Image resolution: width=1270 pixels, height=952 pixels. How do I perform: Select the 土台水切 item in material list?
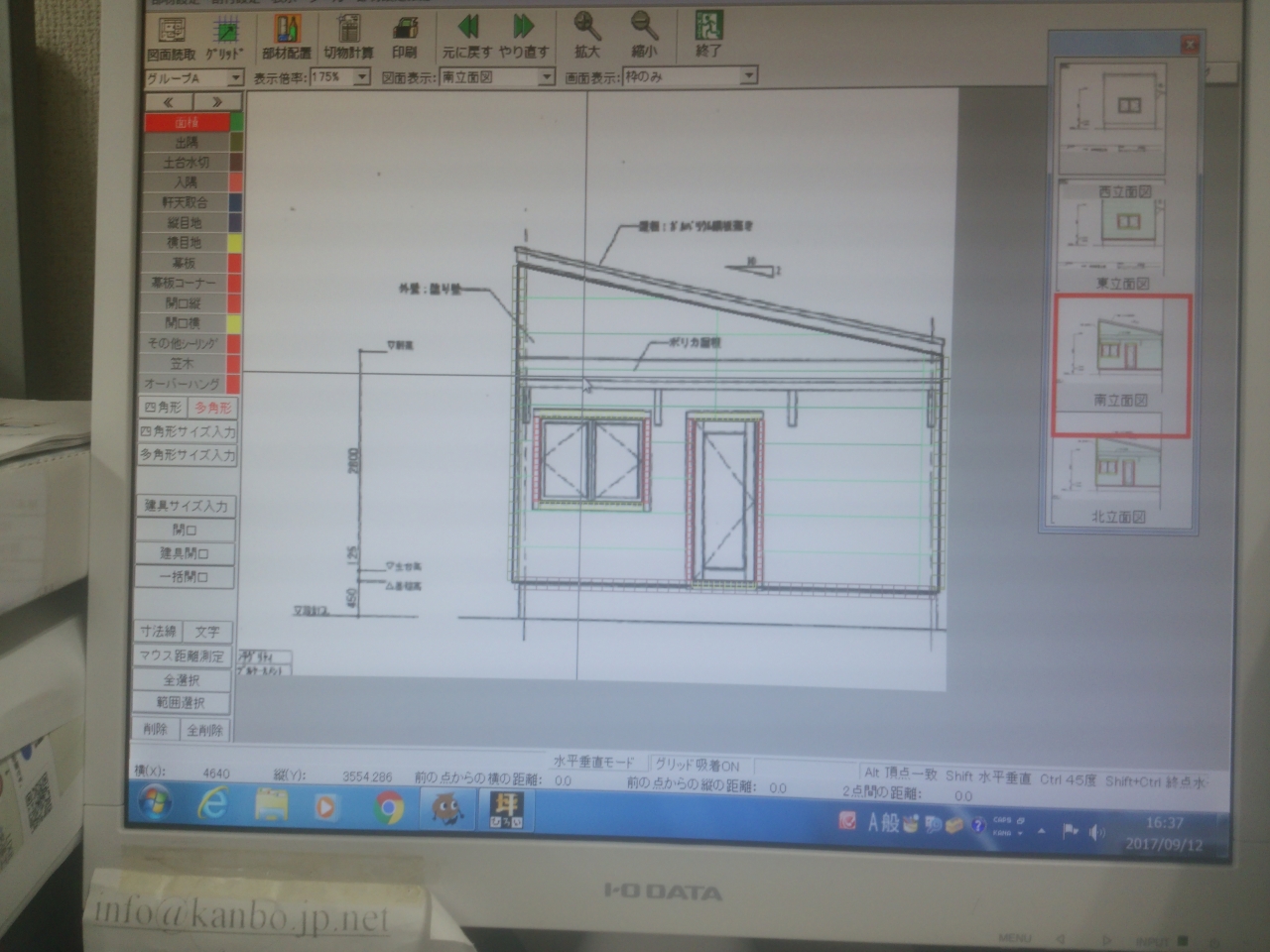click(x=187, y=163)
